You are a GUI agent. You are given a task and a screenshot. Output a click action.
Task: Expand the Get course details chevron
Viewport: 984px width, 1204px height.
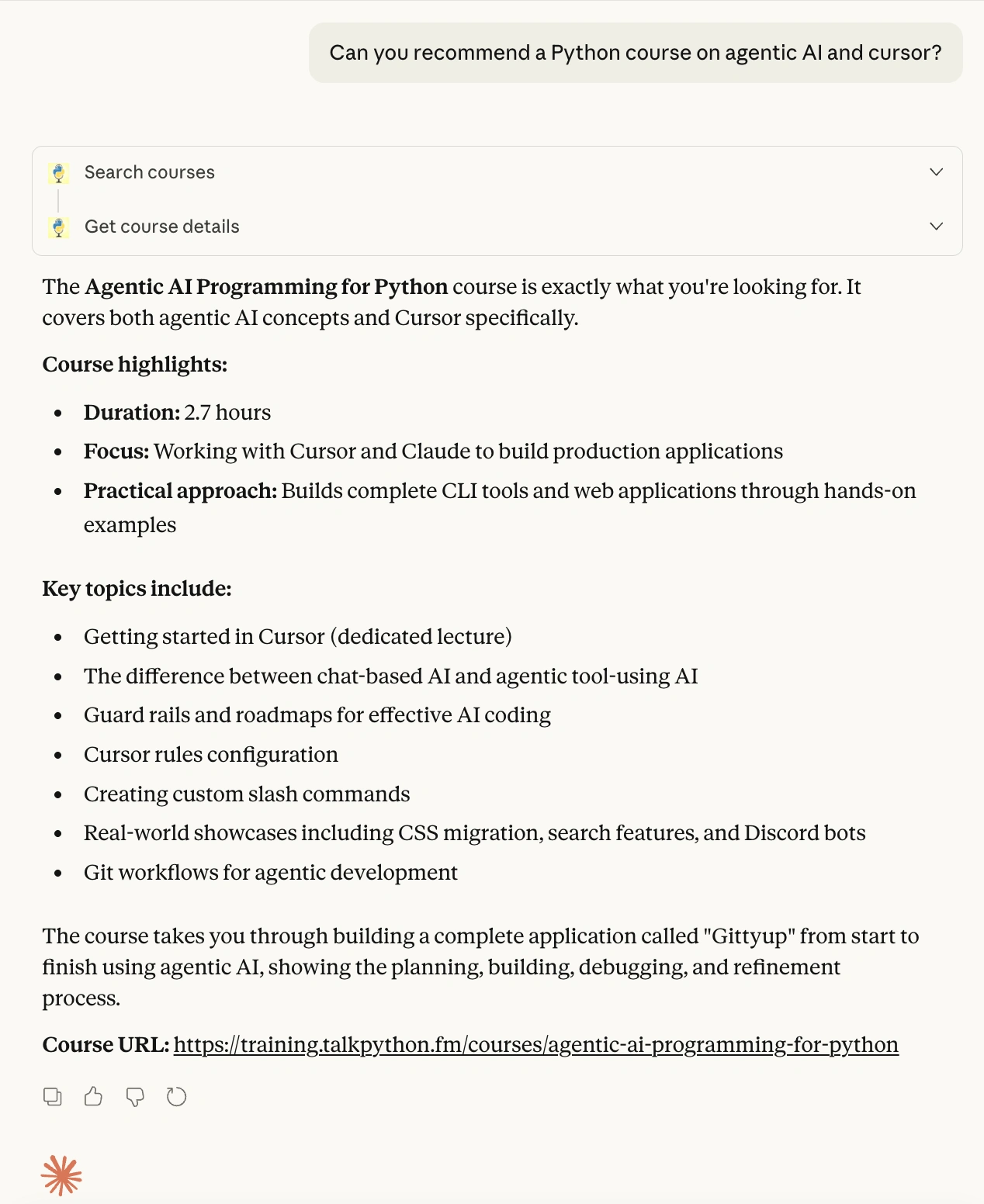936,227
